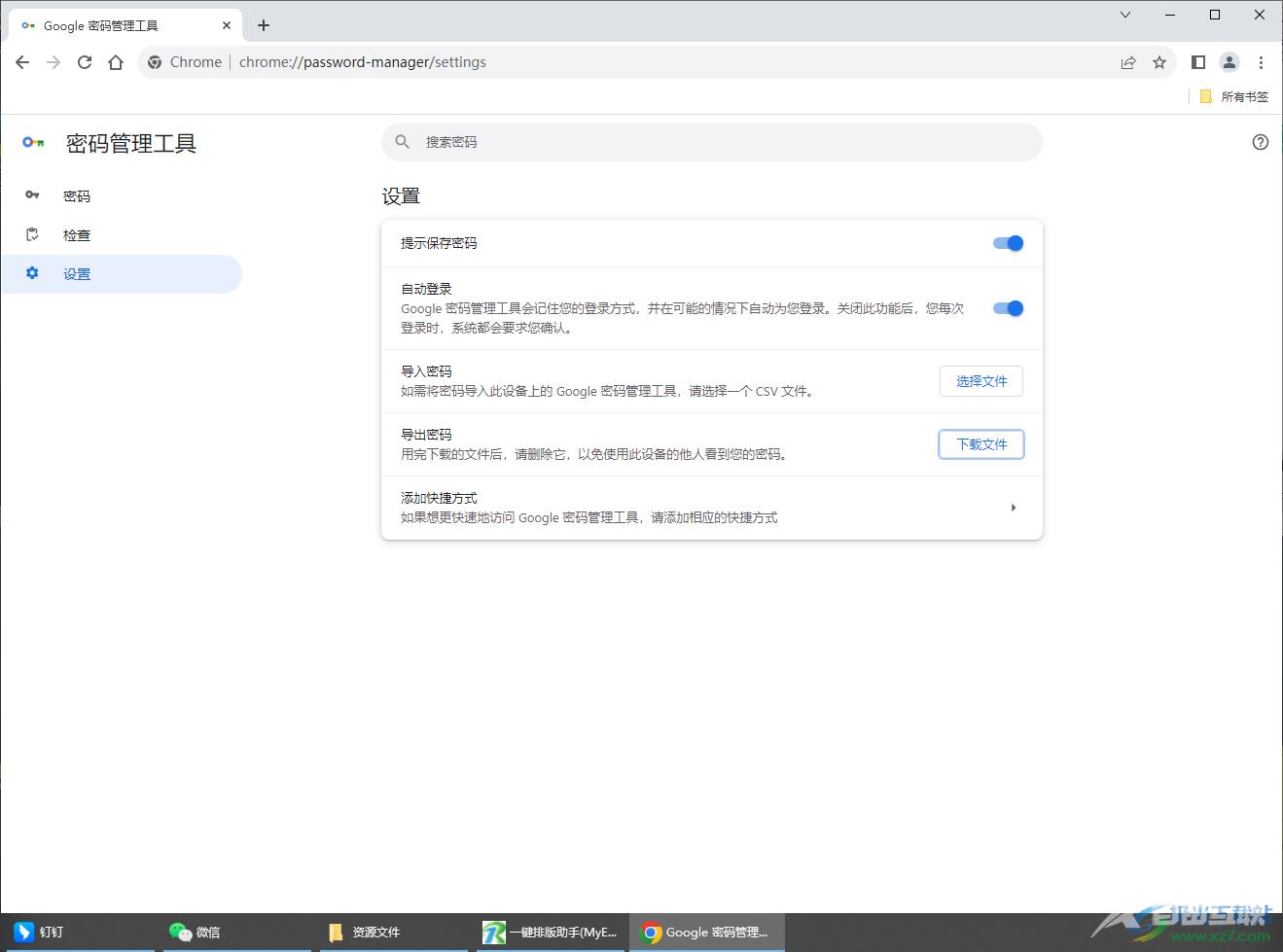The height and width of the screenshot is (952, 1283).
Task: Click 选择文件 to import passwords
Action: 981,381
